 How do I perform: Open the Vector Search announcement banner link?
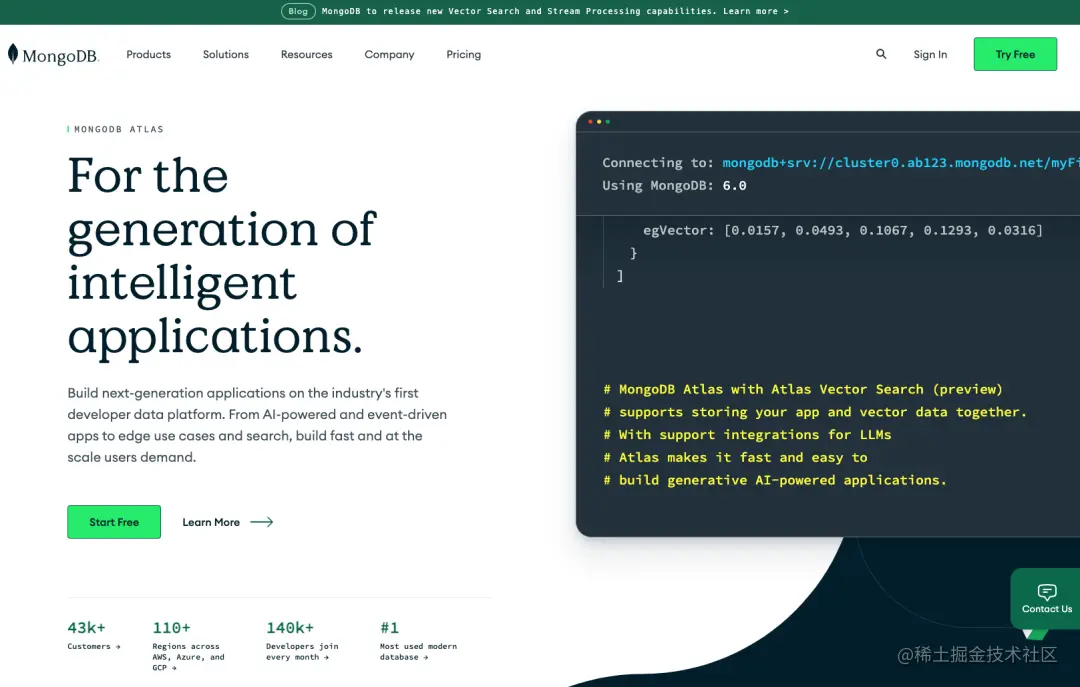[555, 11]
